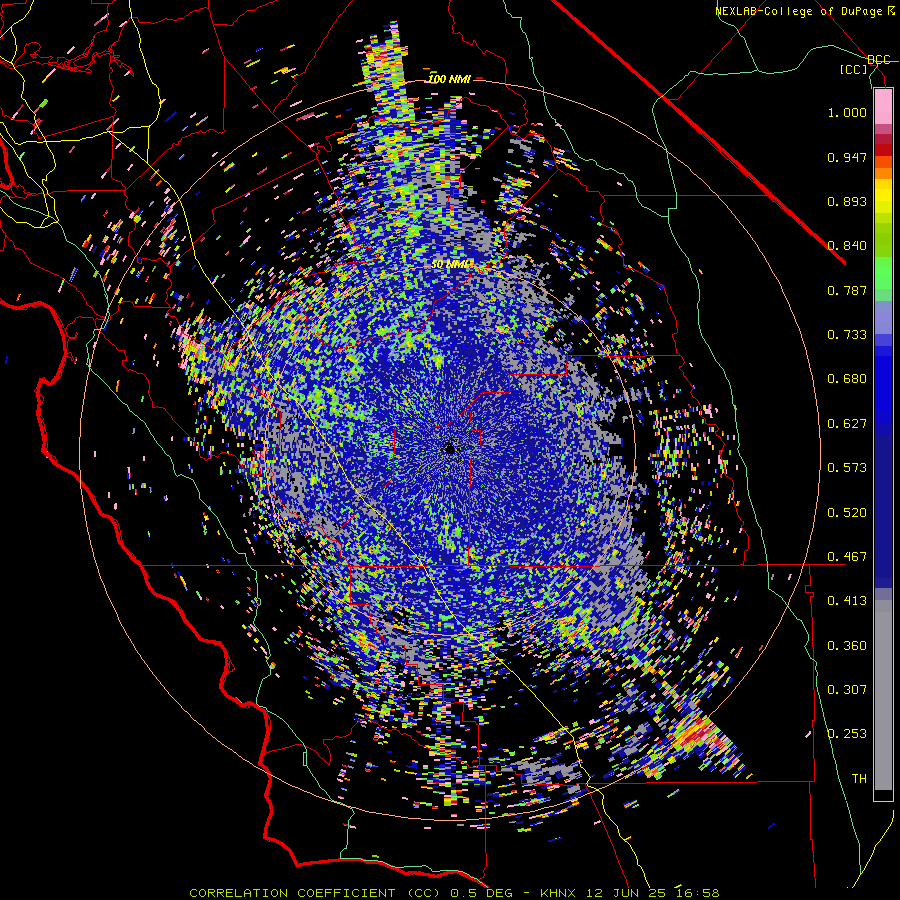Viewport: 900px width, 900px height.
Task: Pick the gray swatch on the color bar
Action: pyautogui.click(x=883, y=695)
